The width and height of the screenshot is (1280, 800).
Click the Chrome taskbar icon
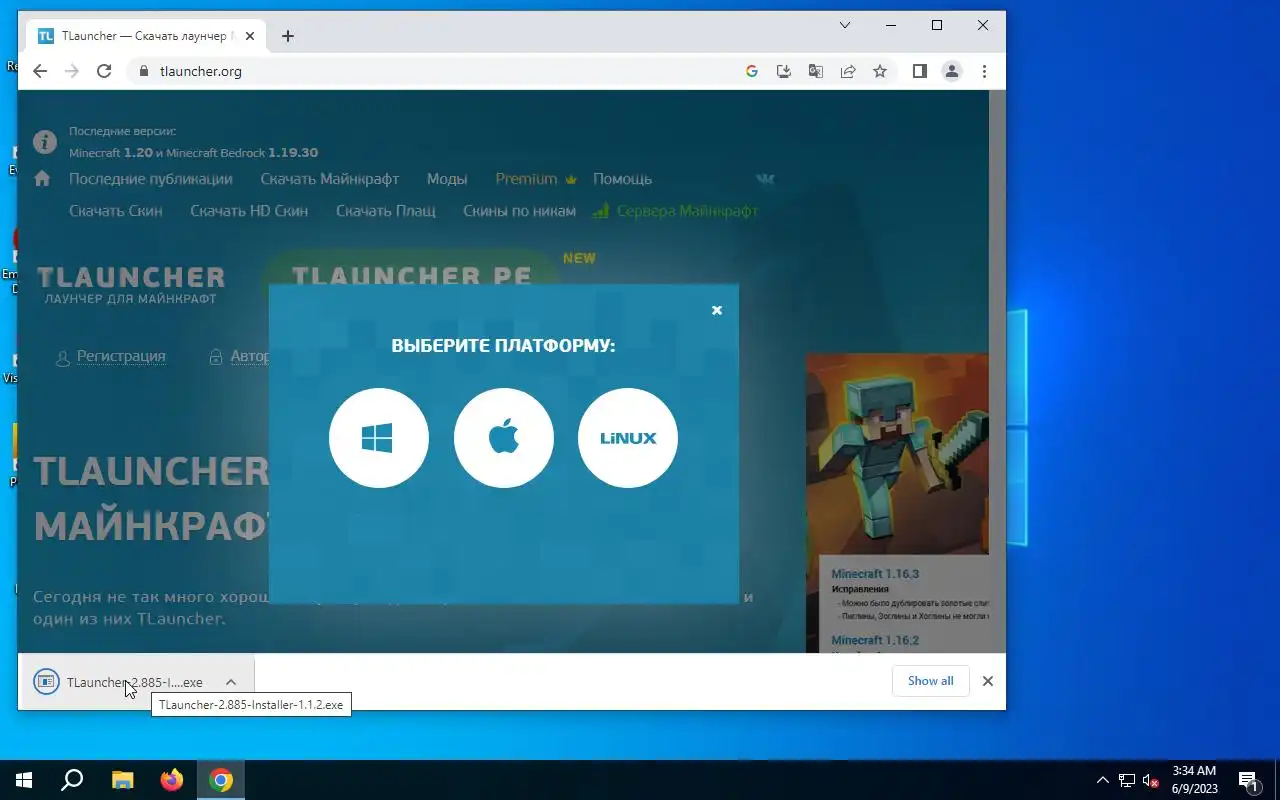(221, 780)
